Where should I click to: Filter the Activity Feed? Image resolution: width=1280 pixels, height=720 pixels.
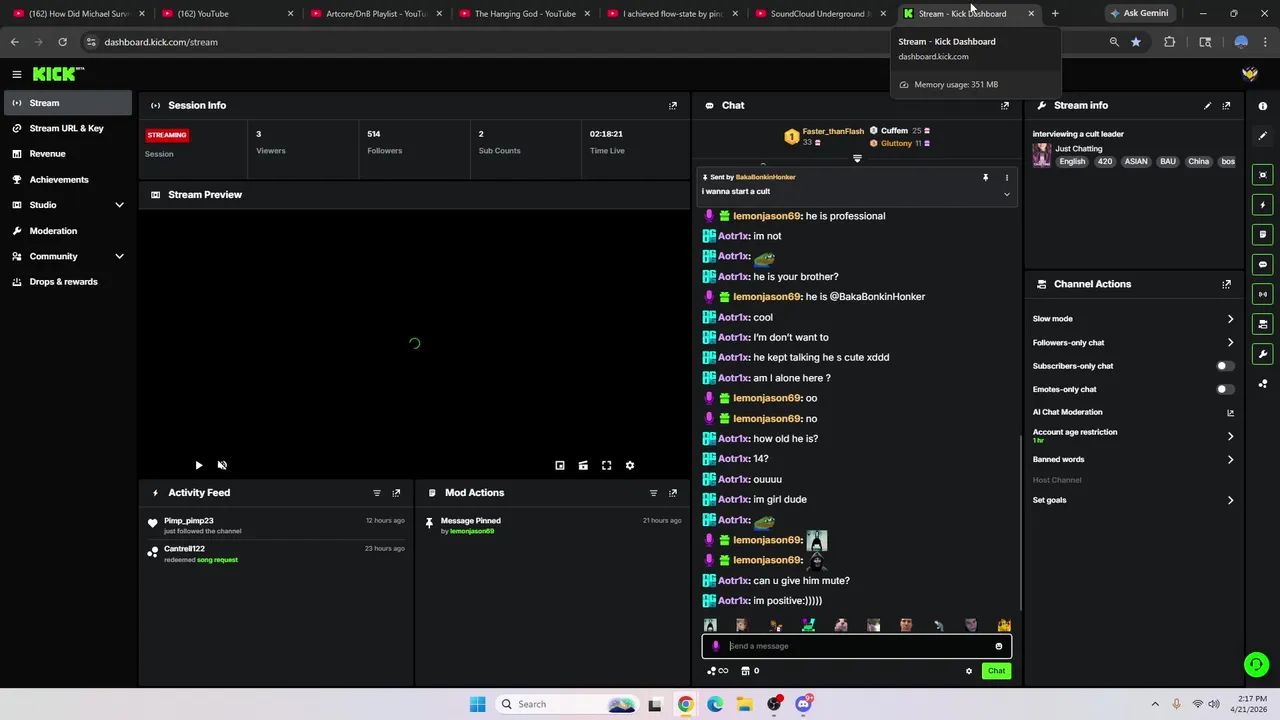[x=377, y=493]
